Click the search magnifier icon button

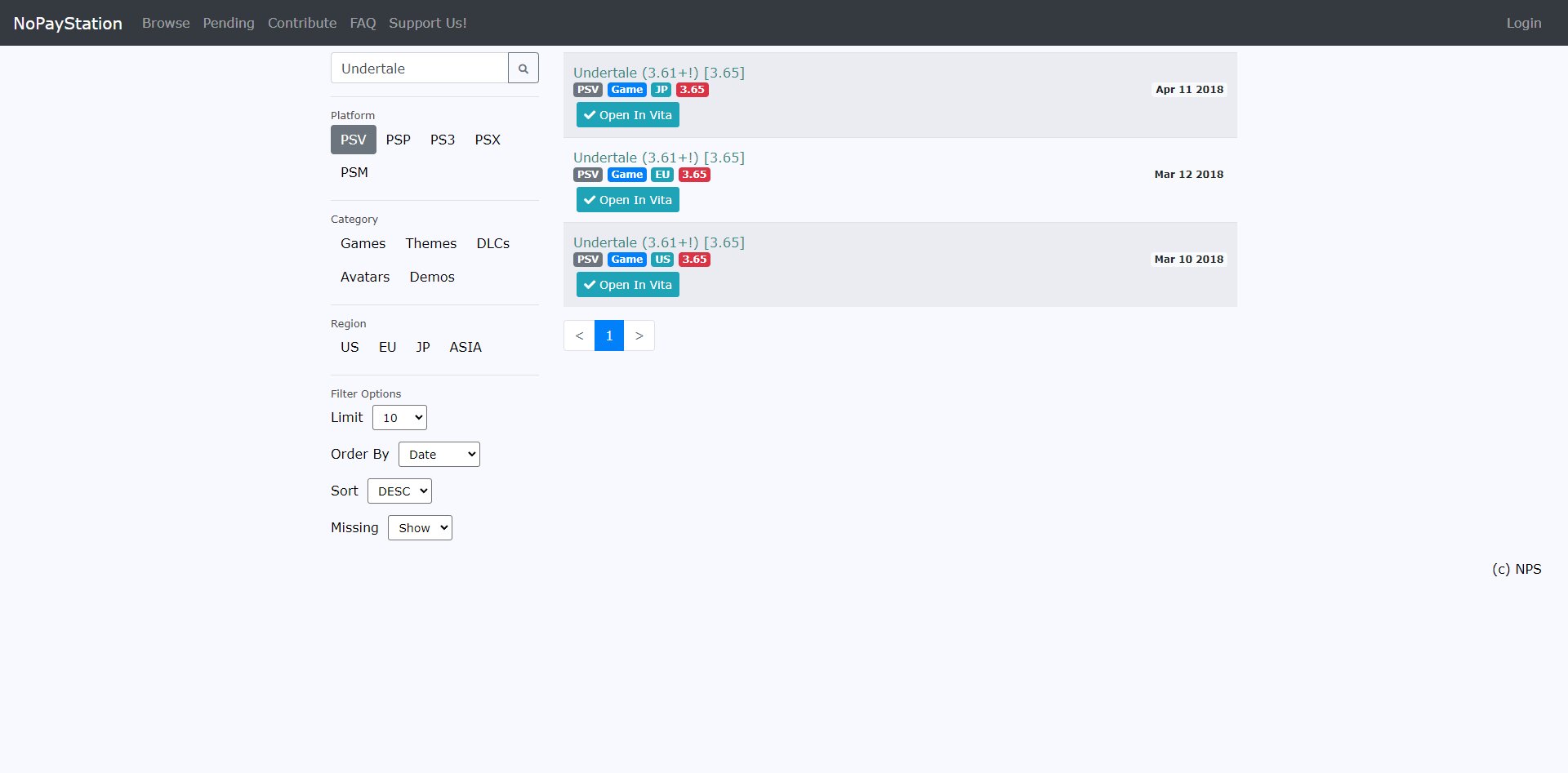pos(523,68)
